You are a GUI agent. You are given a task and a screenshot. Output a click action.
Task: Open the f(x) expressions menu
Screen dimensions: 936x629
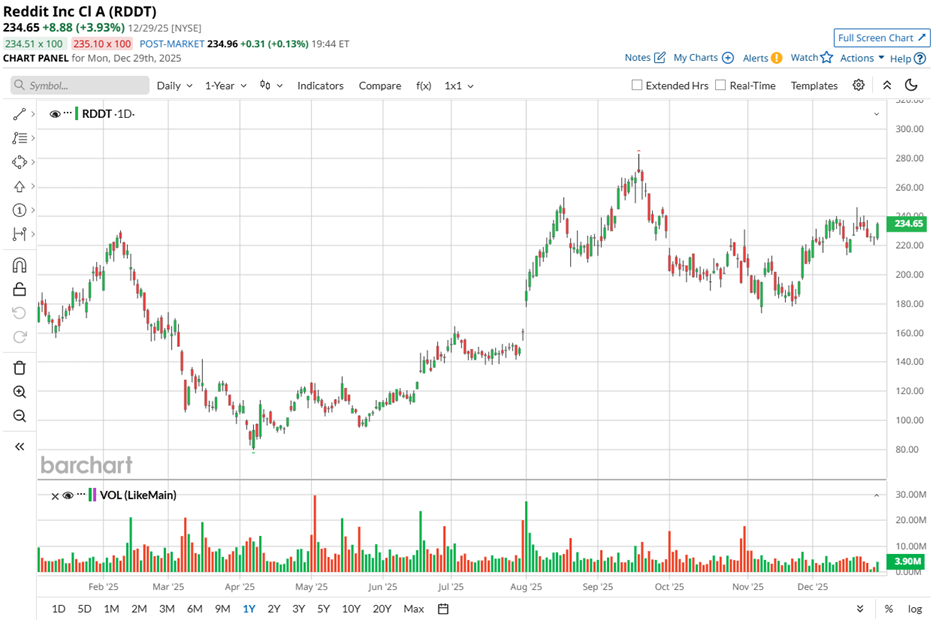point(424,85)
